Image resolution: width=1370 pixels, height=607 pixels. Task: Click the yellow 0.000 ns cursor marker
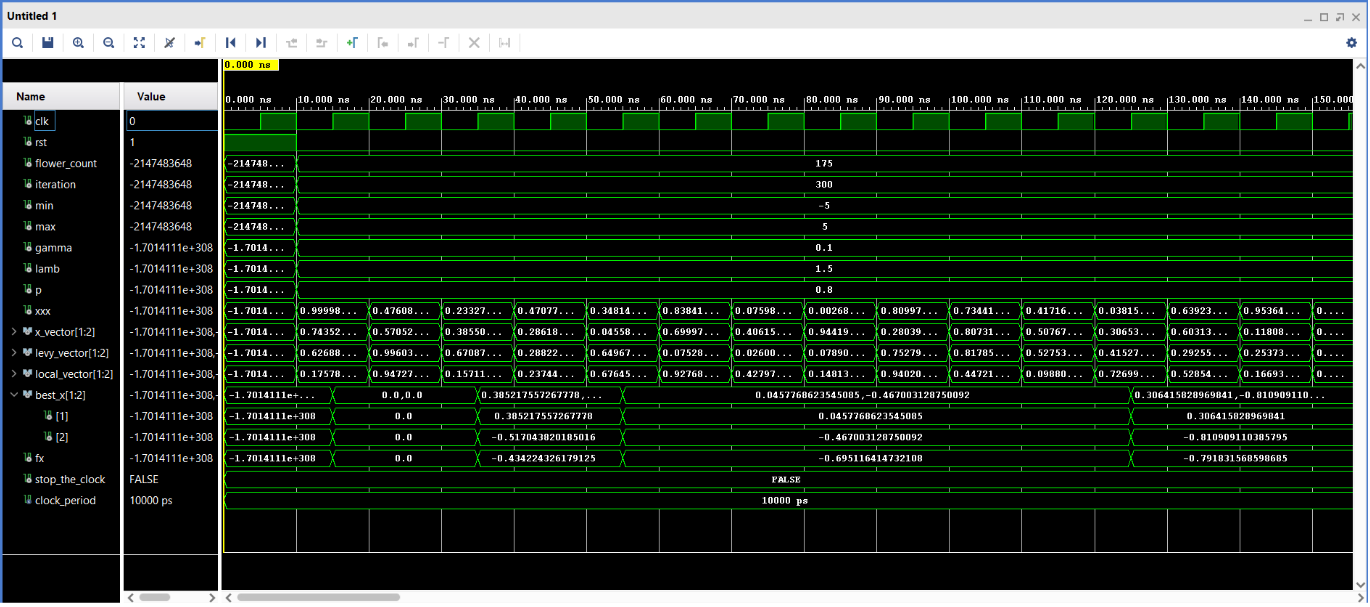(250, 65)
